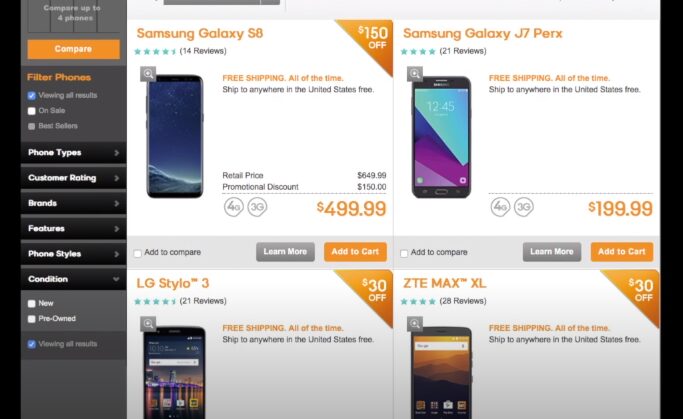Open the Samsung Galaxy S8 phone image
This screenshot has height=419, width=683.
click(175, 136)
